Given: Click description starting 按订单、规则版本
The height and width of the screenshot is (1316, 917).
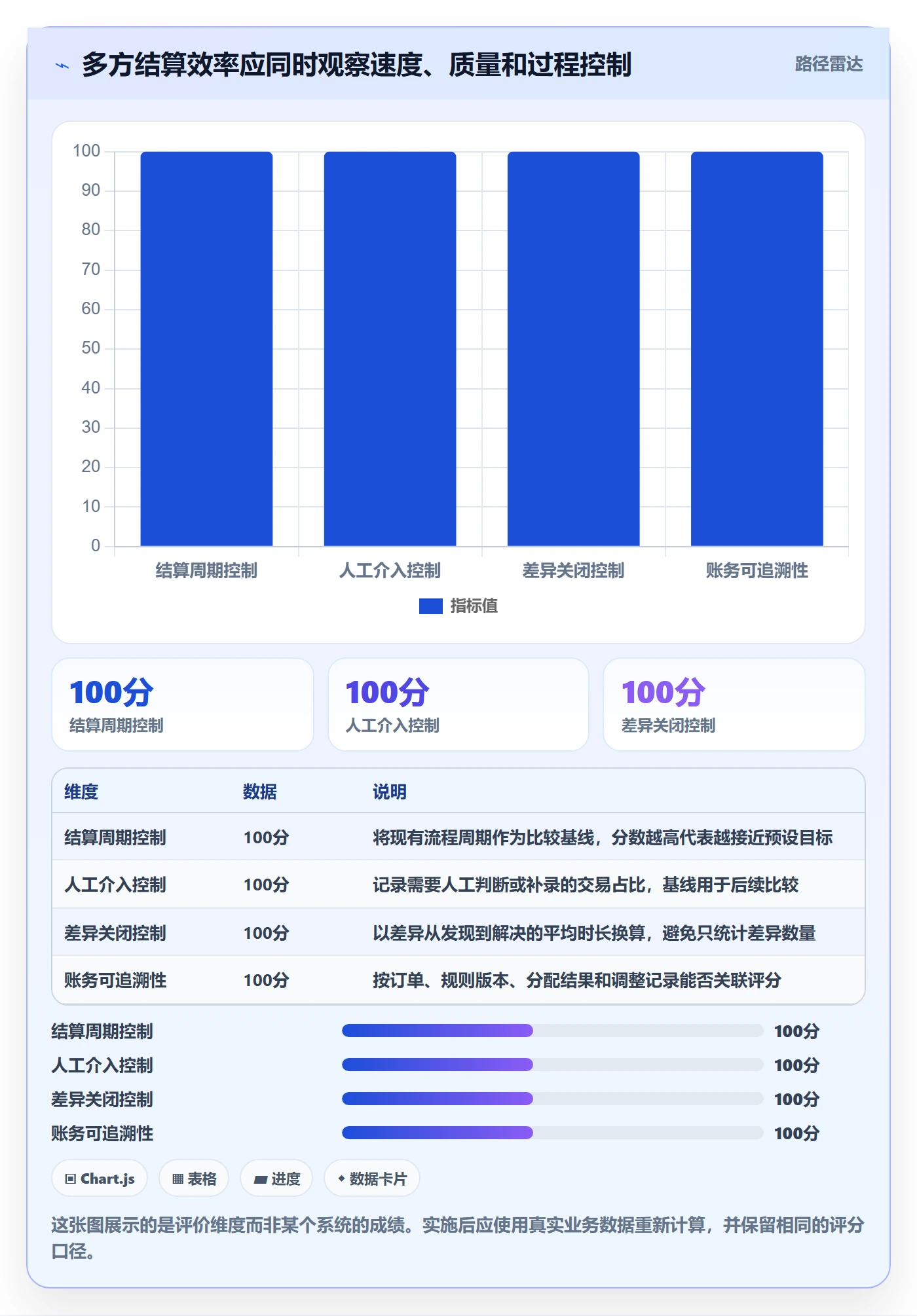Looking at the screenshot, I should pos(577,981).
